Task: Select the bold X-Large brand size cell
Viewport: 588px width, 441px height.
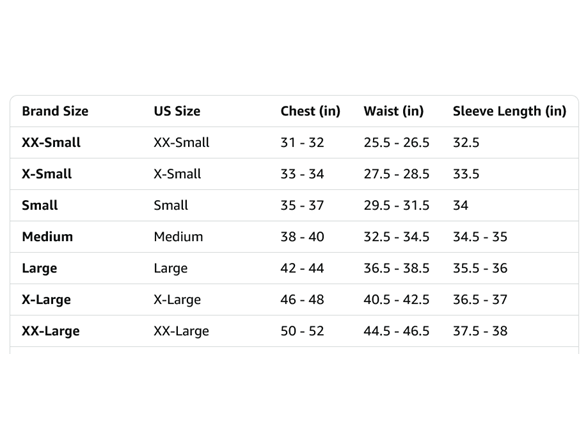Action: (46, 300)
